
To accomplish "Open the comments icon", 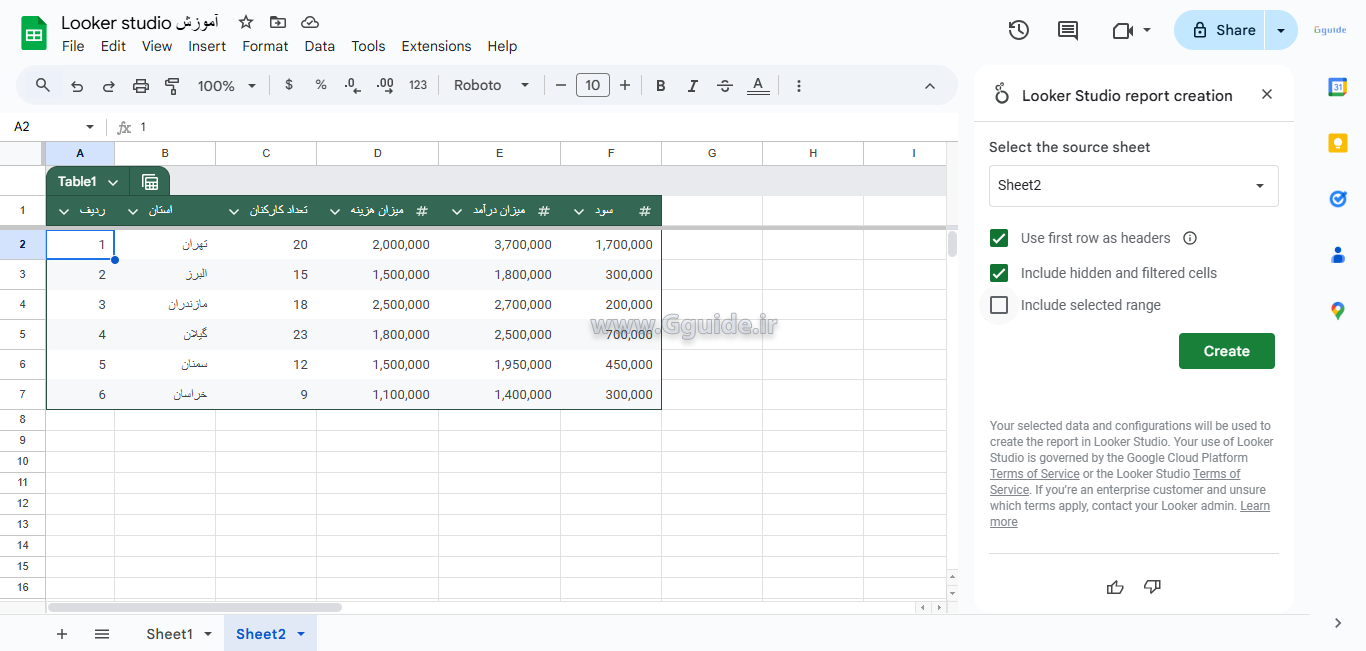I will tap(1068, 30).
